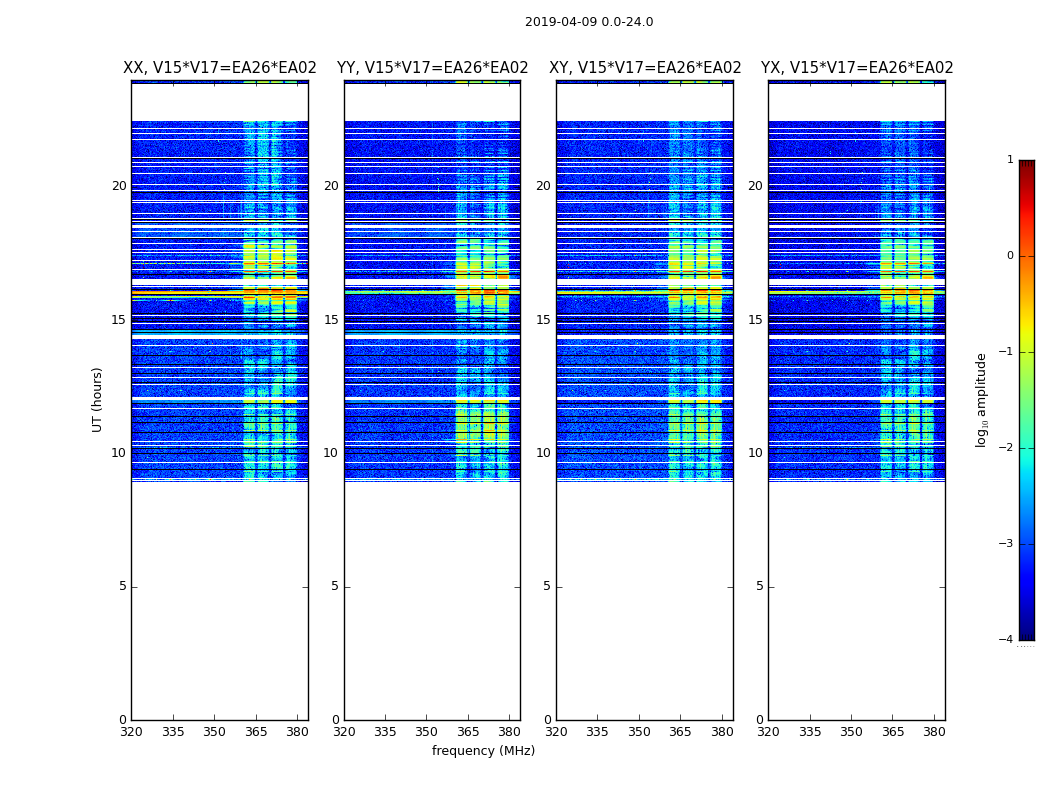
Task: Pick the dark red top of the colorbar
Action: click(x=1026, y=166)
